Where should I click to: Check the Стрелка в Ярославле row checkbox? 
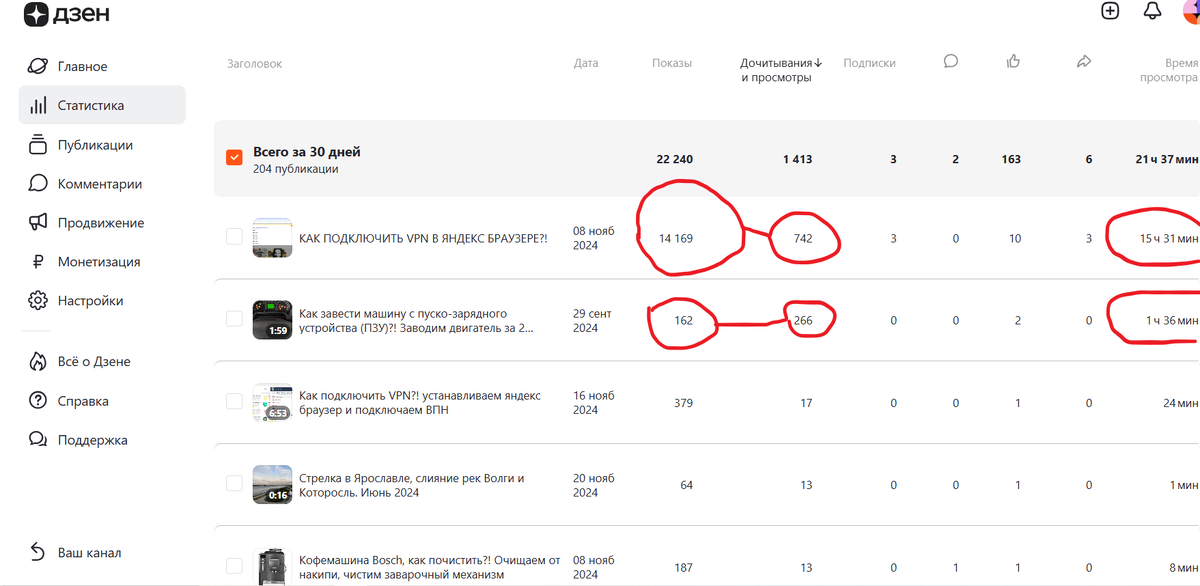pyautogui.click(x=234, y=484)
